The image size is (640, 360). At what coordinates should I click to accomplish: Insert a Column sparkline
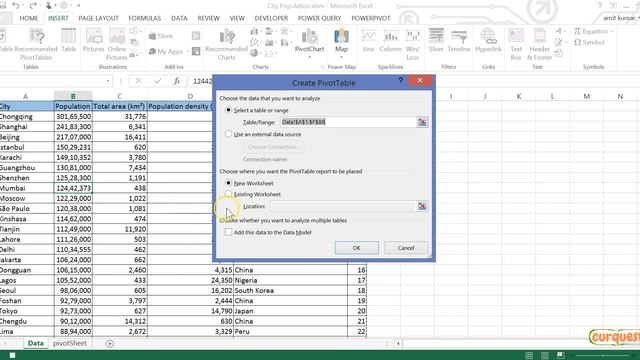point(391,41)
